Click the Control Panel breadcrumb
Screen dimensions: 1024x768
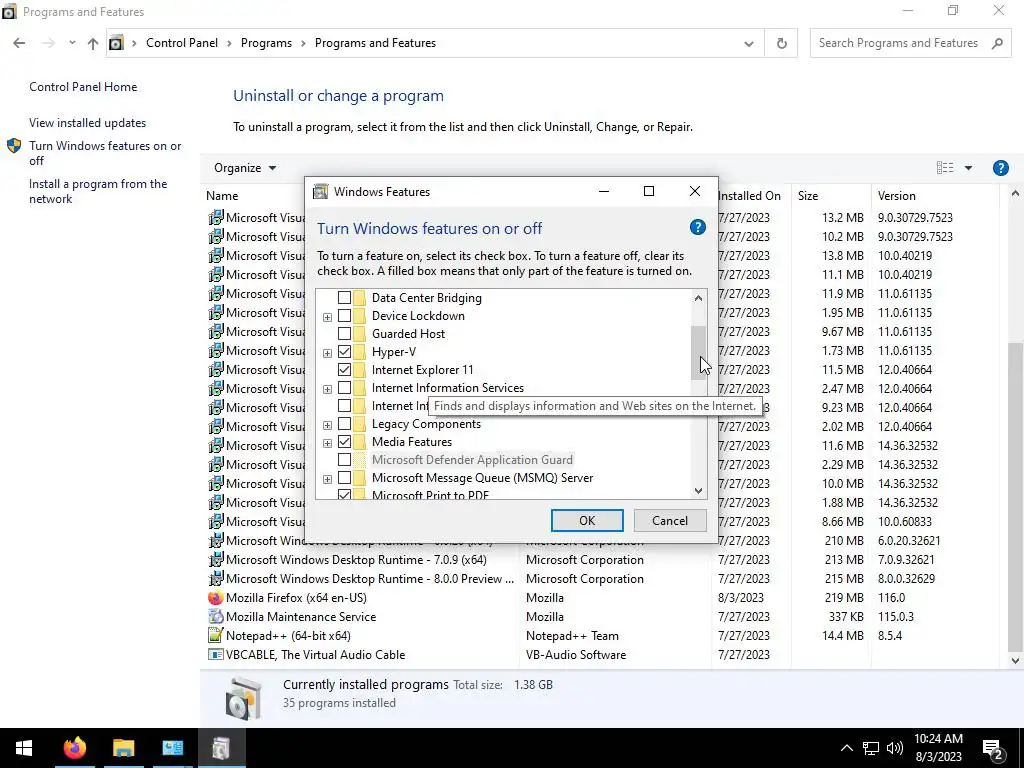tap(182, 43)
